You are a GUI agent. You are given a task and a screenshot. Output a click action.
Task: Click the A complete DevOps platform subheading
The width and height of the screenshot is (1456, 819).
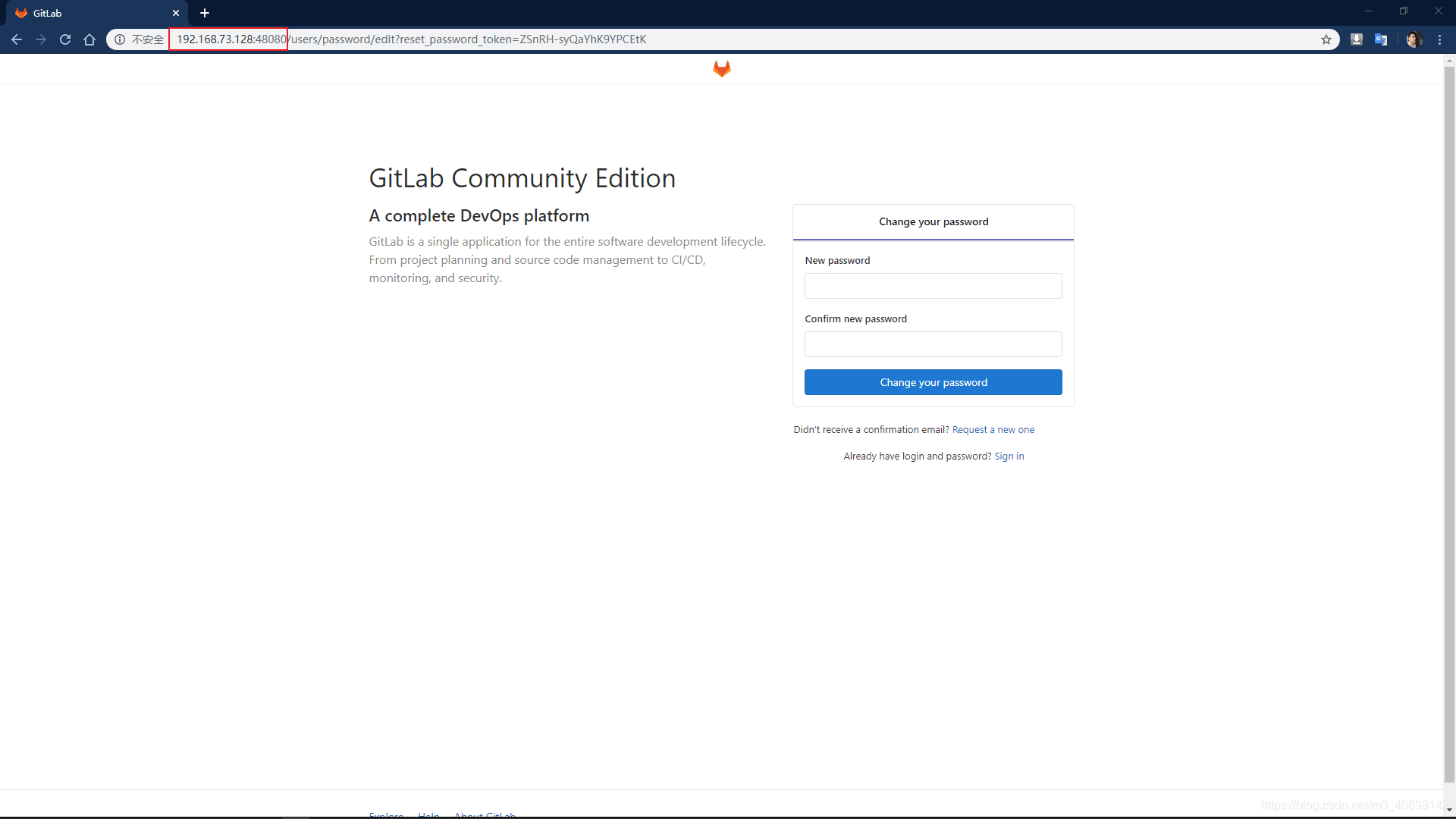[x=479, y=215]
